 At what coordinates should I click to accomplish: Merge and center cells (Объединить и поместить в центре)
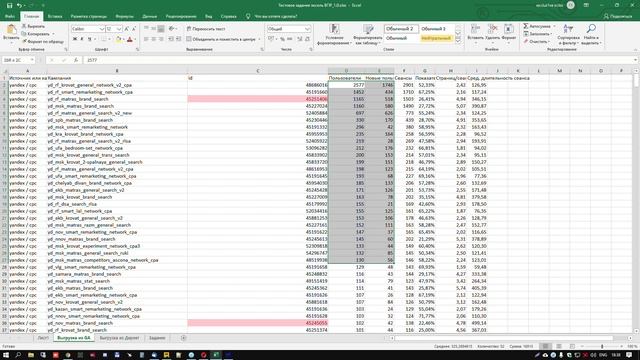(x=223, y=39)
